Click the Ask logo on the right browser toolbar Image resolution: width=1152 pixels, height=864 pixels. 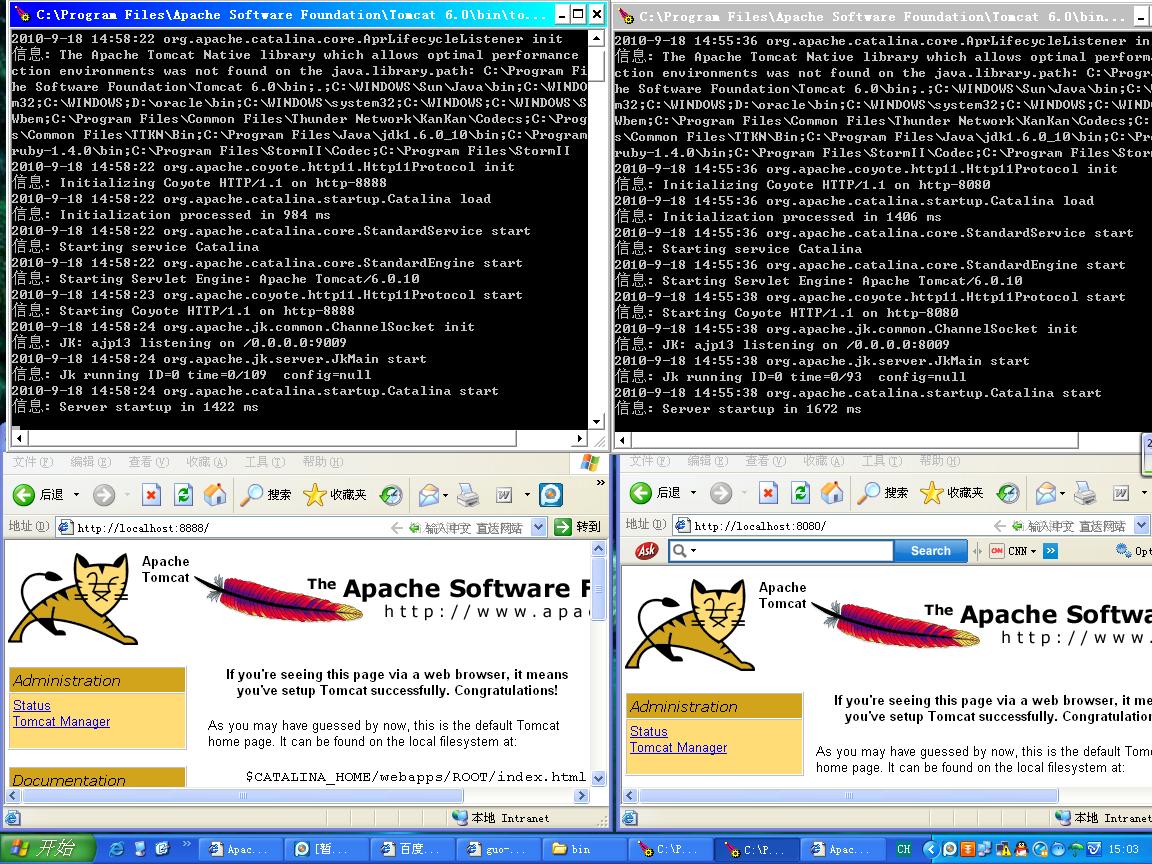(648, 551)
